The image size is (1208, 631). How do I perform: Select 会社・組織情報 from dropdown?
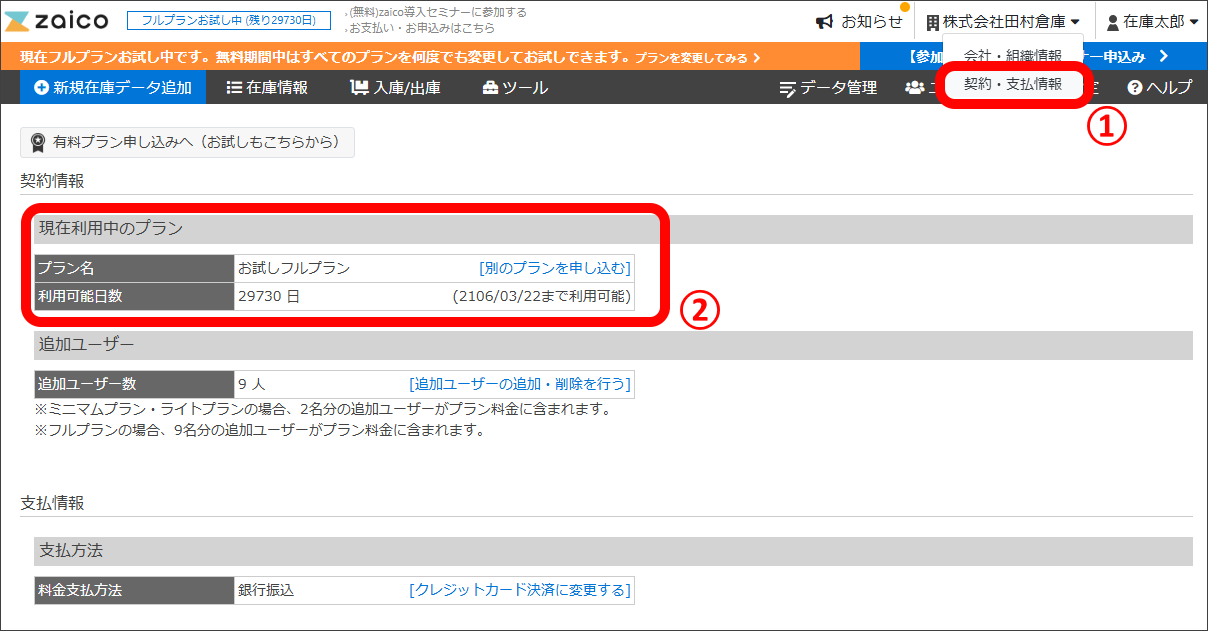(x=1013, y=55)
